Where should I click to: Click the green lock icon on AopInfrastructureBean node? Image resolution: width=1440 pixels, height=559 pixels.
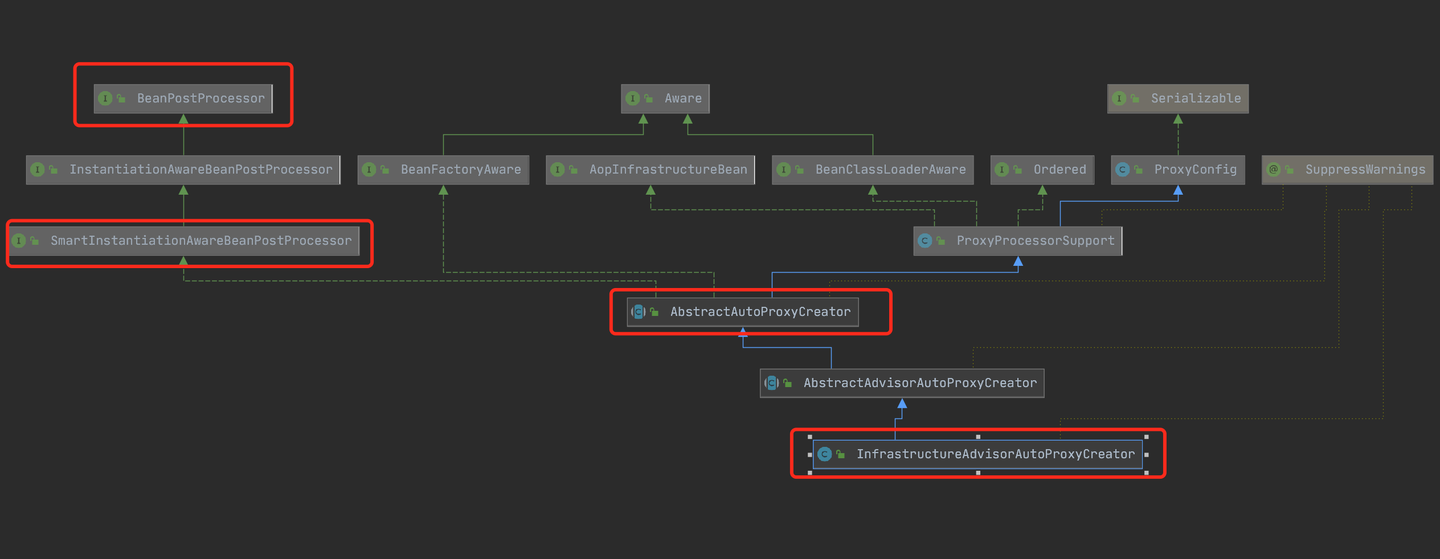tap(574, 169)
